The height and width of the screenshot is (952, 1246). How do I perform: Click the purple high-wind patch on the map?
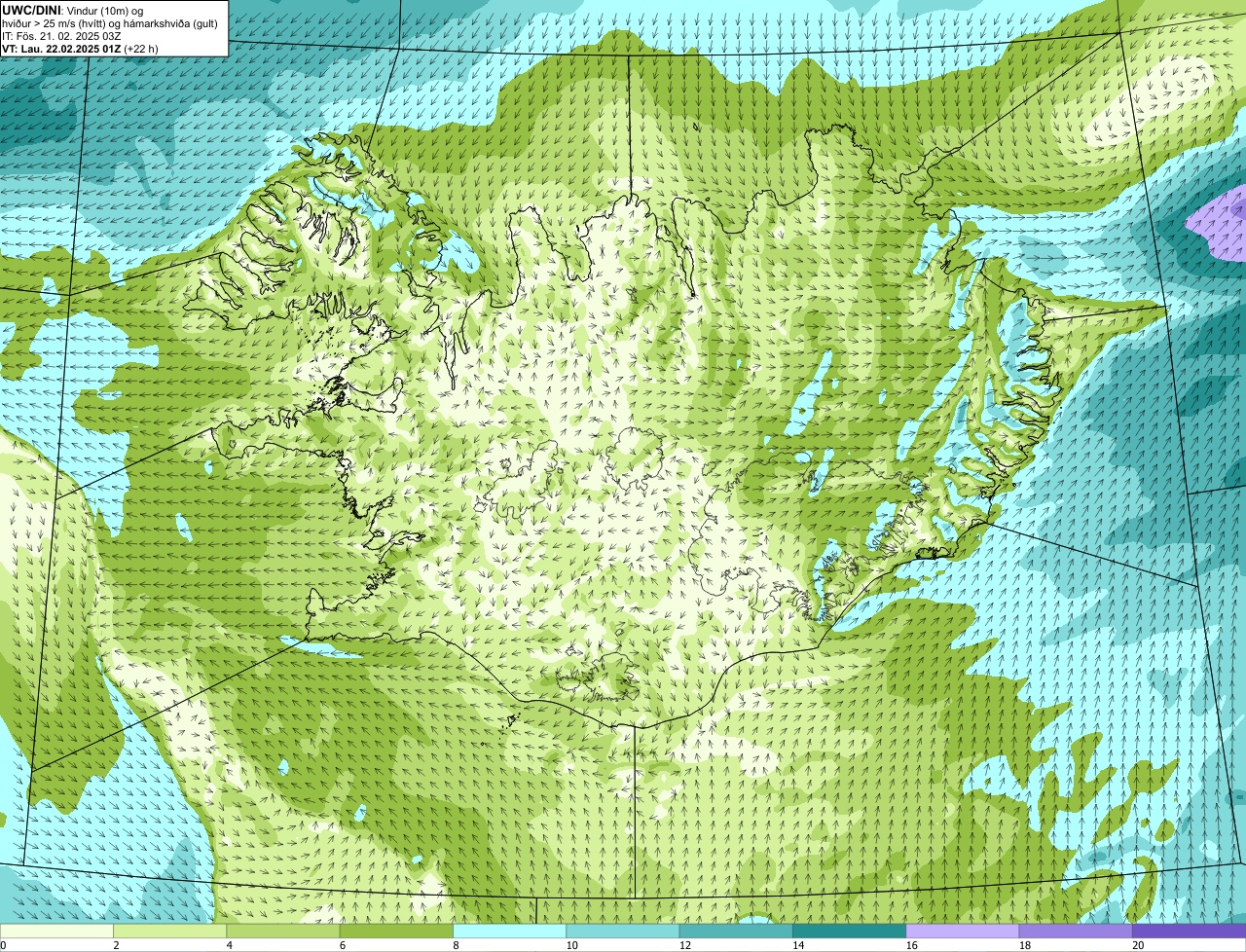pos(1220,225)
